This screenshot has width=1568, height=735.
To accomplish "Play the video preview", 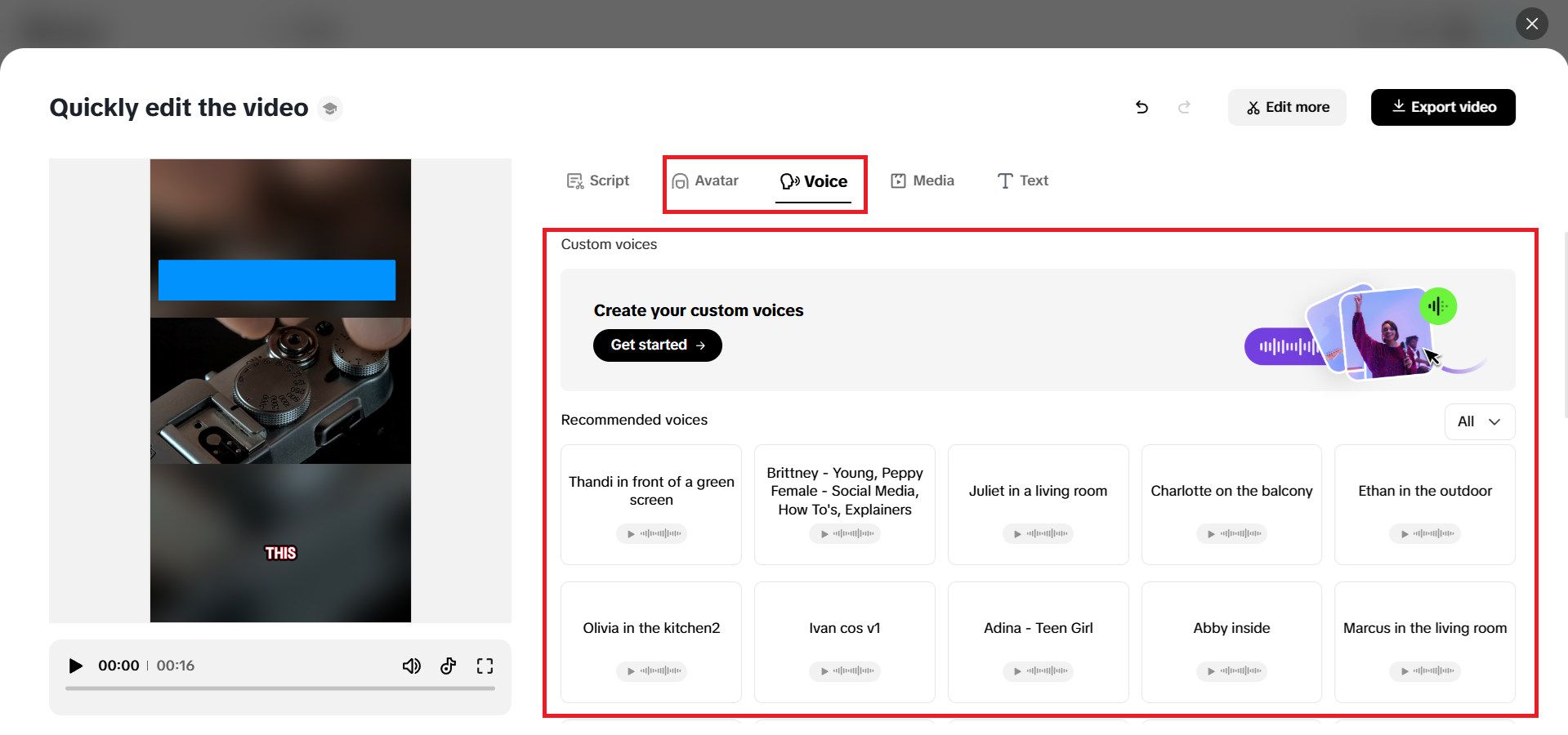I will (x=76, y=666).
